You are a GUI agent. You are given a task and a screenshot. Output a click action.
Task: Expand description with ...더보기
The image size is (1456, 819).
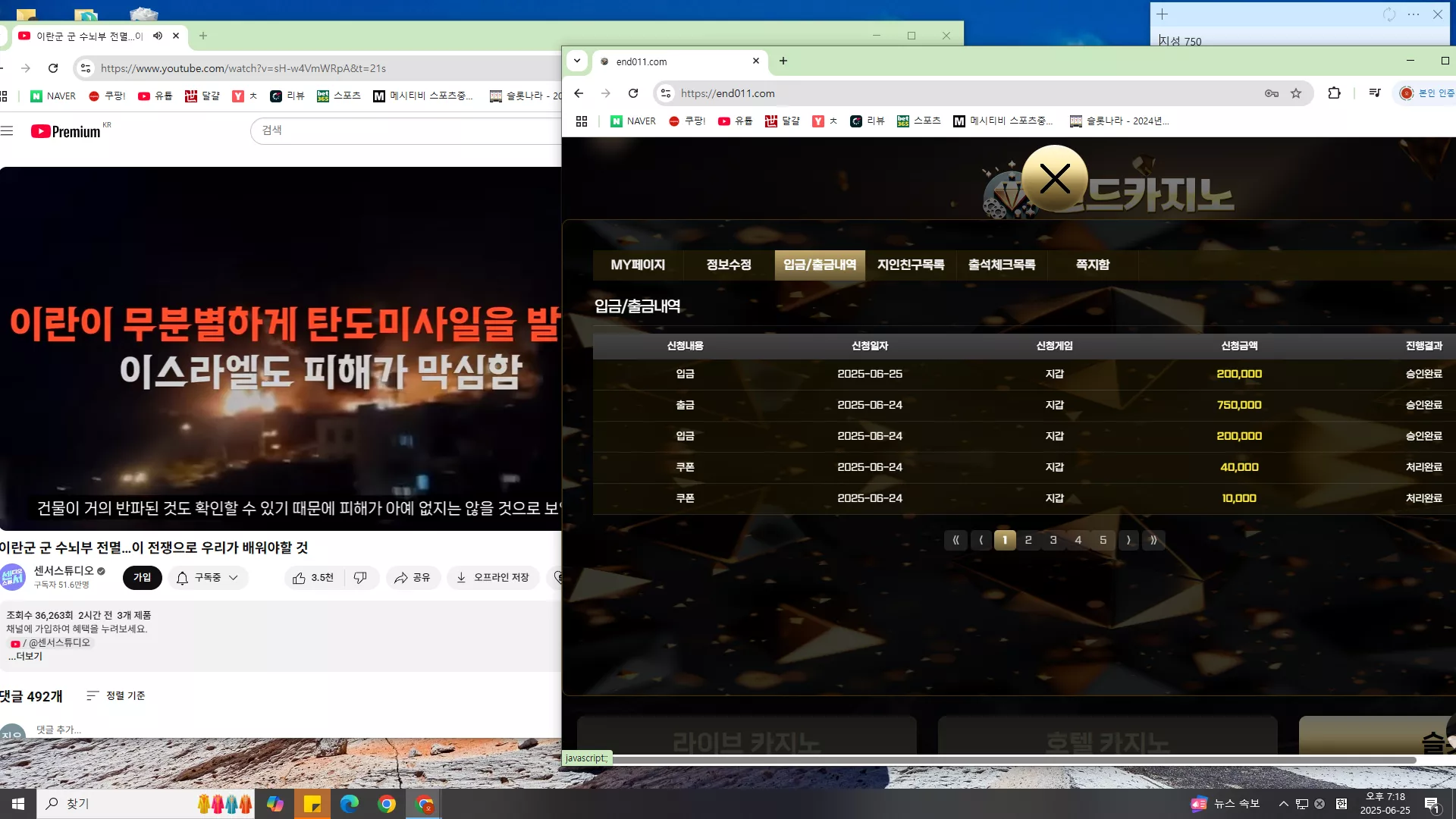click(25, 656)
